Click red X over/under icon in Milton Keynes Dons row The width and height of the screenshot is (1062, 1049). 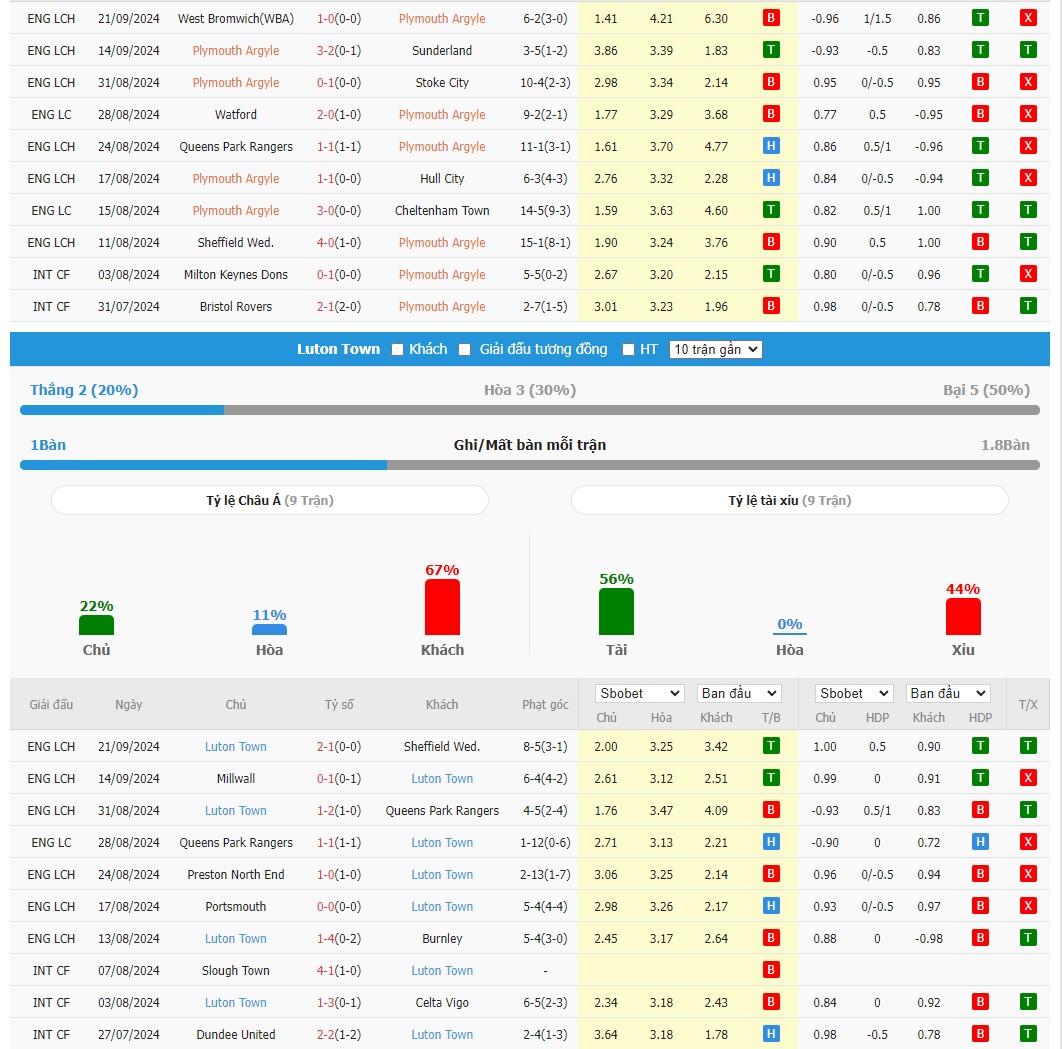1028,274
